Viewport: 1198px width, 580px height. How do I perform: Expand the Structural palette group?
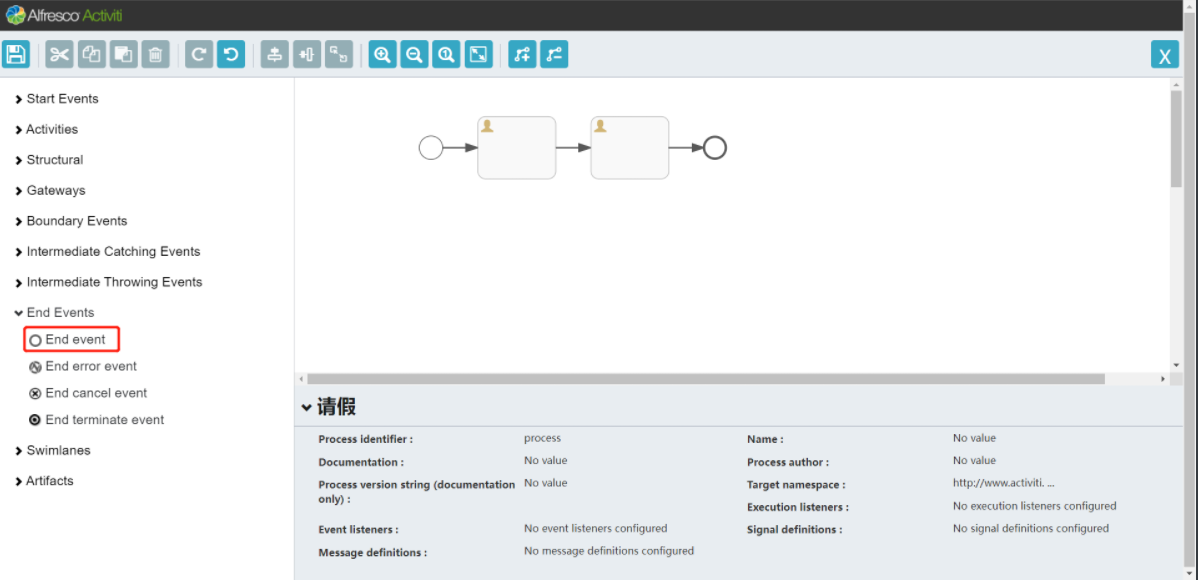click(x=50, y=160)
